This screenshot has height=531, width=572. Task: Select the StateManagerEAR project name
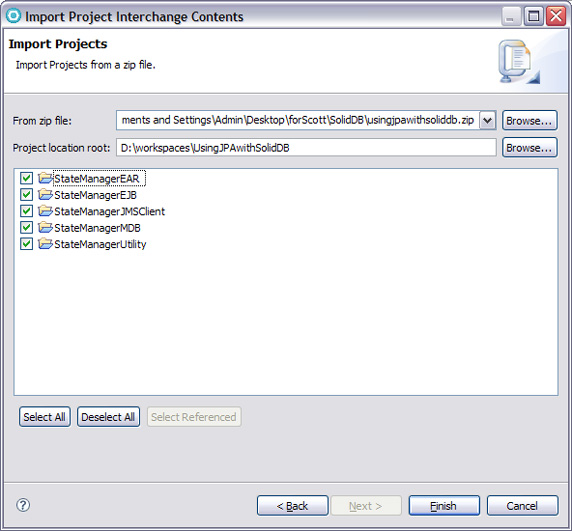97,179
